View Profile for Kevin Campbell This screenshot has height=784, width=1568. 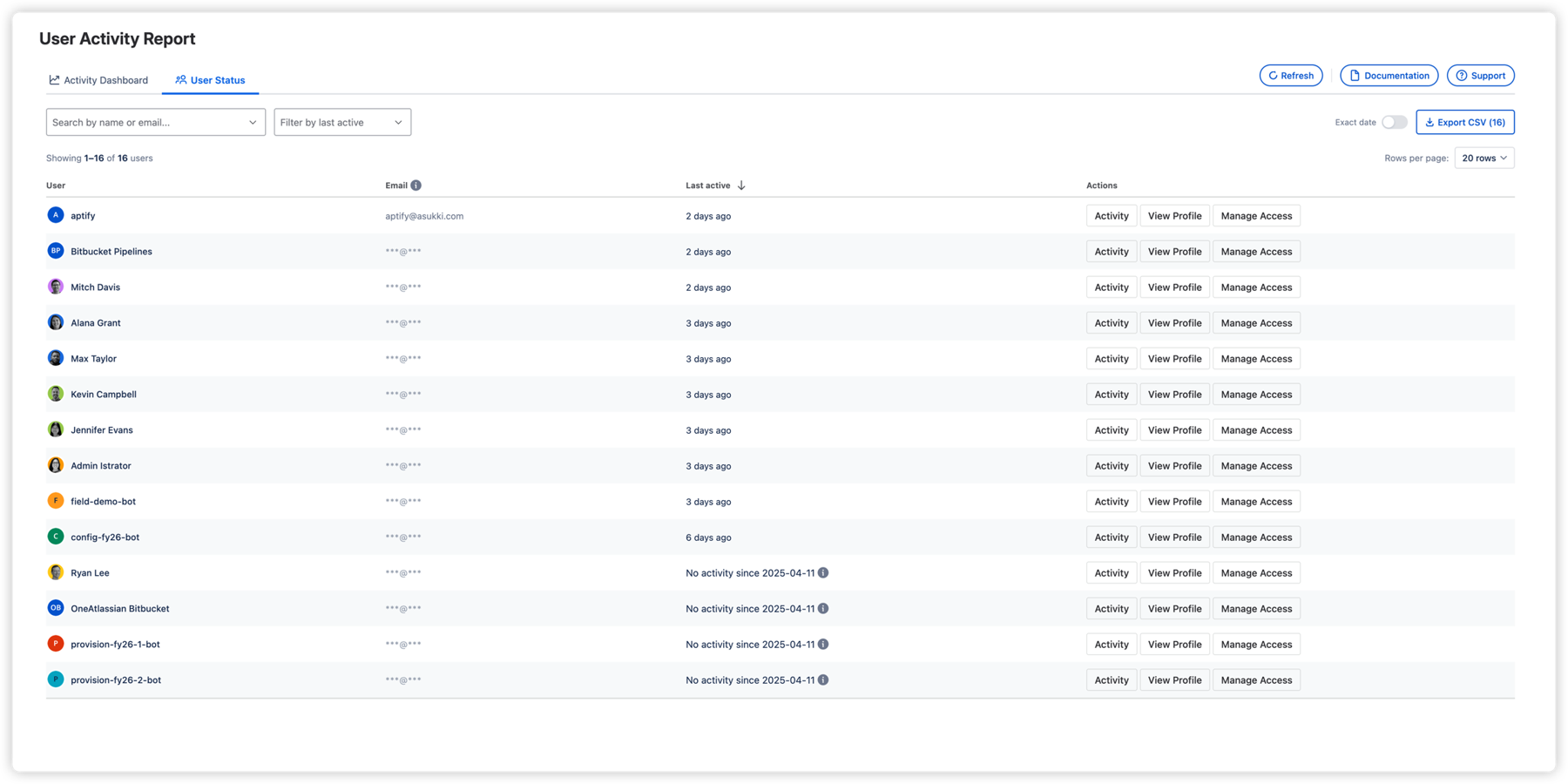(1174, 394)
